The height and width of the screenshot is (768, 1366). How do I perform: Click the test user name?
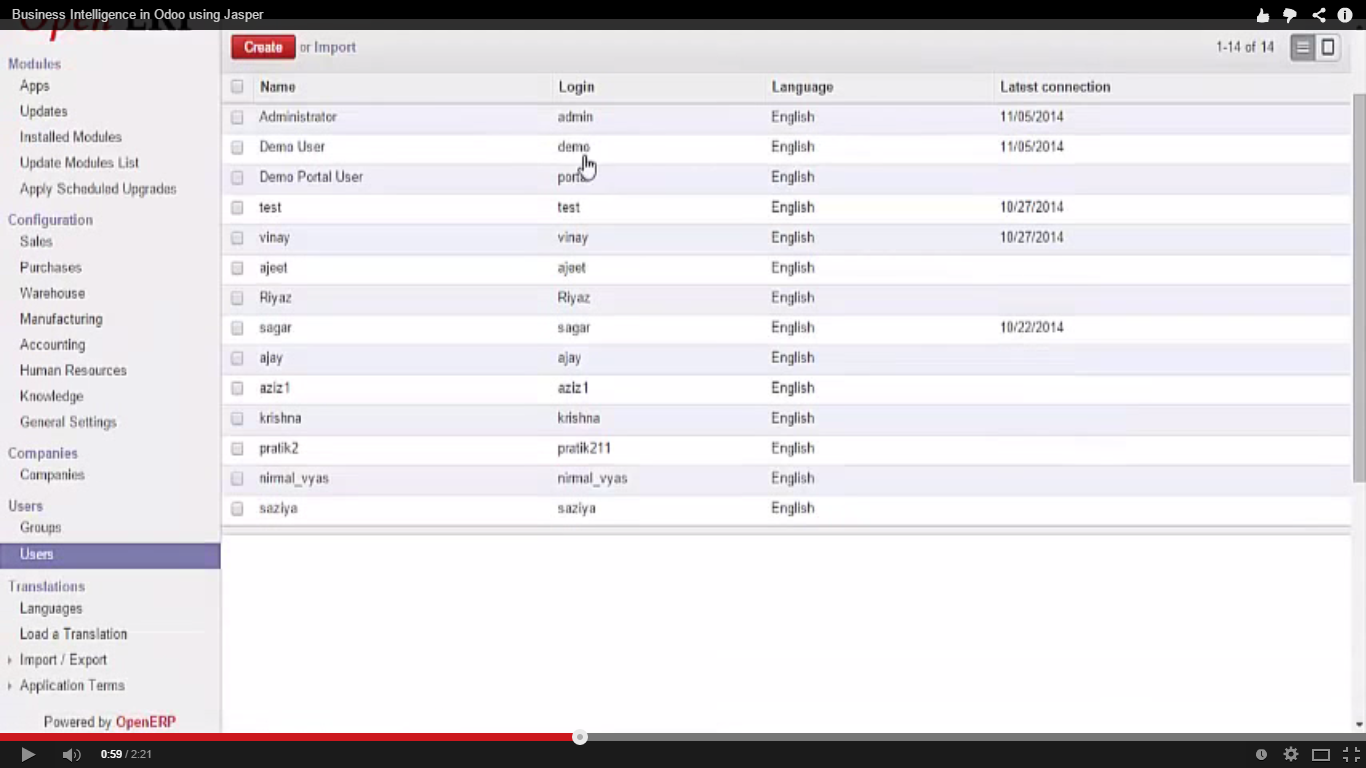tap(270, 208)
